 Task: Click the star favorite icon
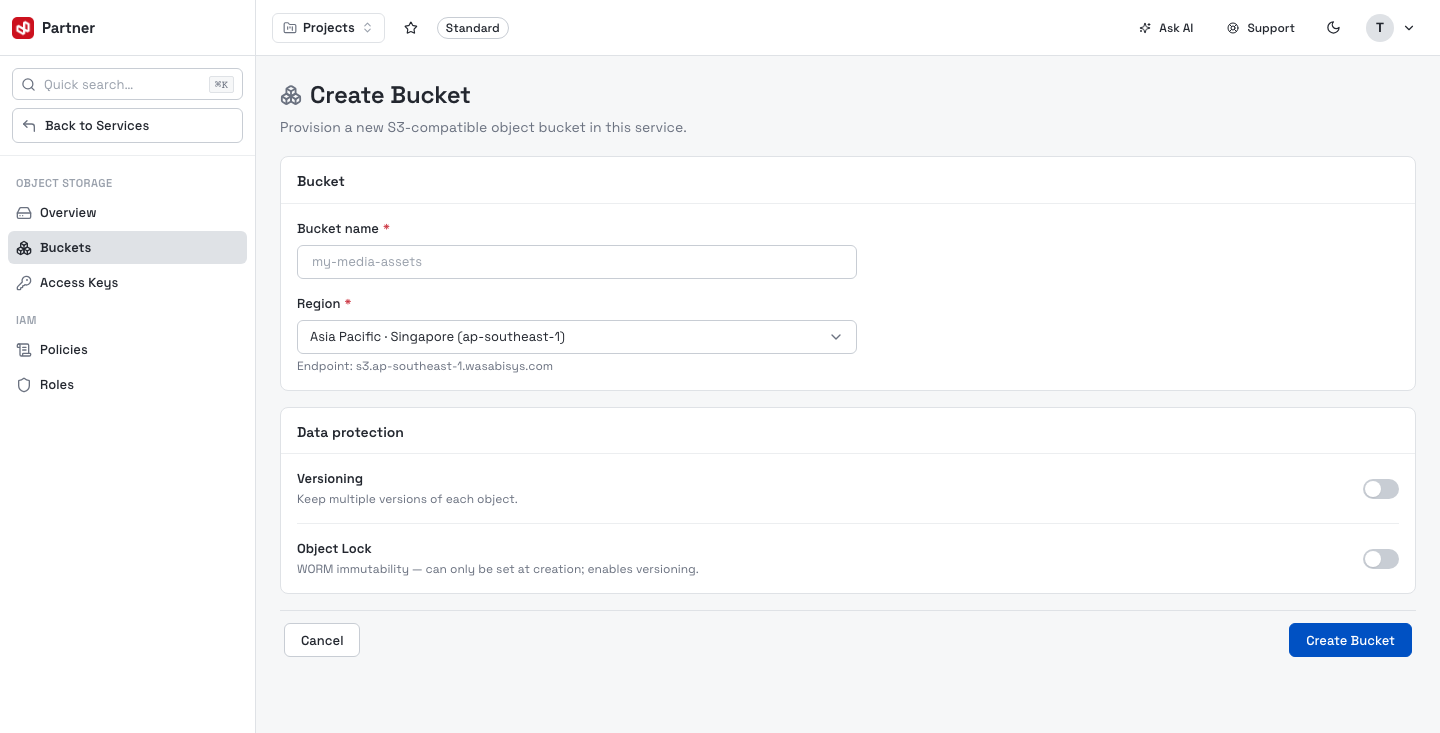pos(411,28)
